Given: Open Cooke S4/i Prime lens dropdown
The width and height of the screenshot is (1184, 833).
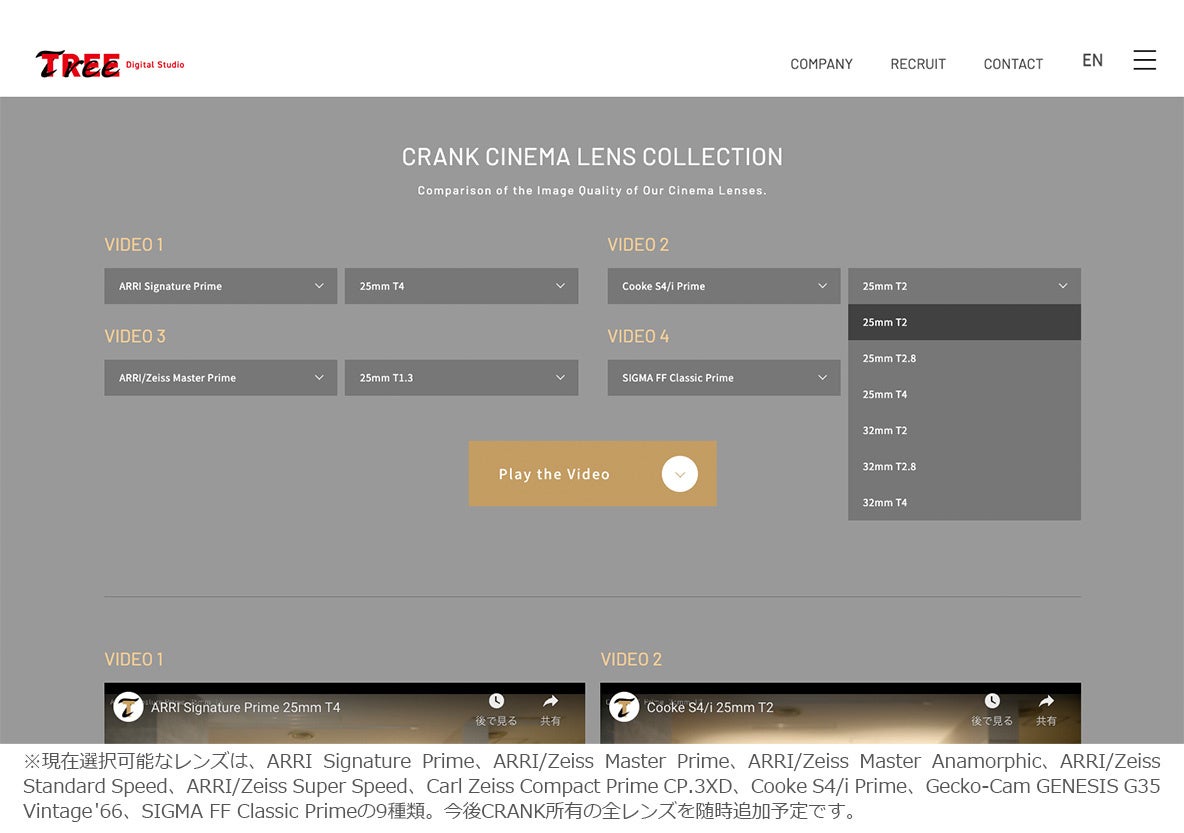Looking at the screenshot, I should click(x=723, y=286).
